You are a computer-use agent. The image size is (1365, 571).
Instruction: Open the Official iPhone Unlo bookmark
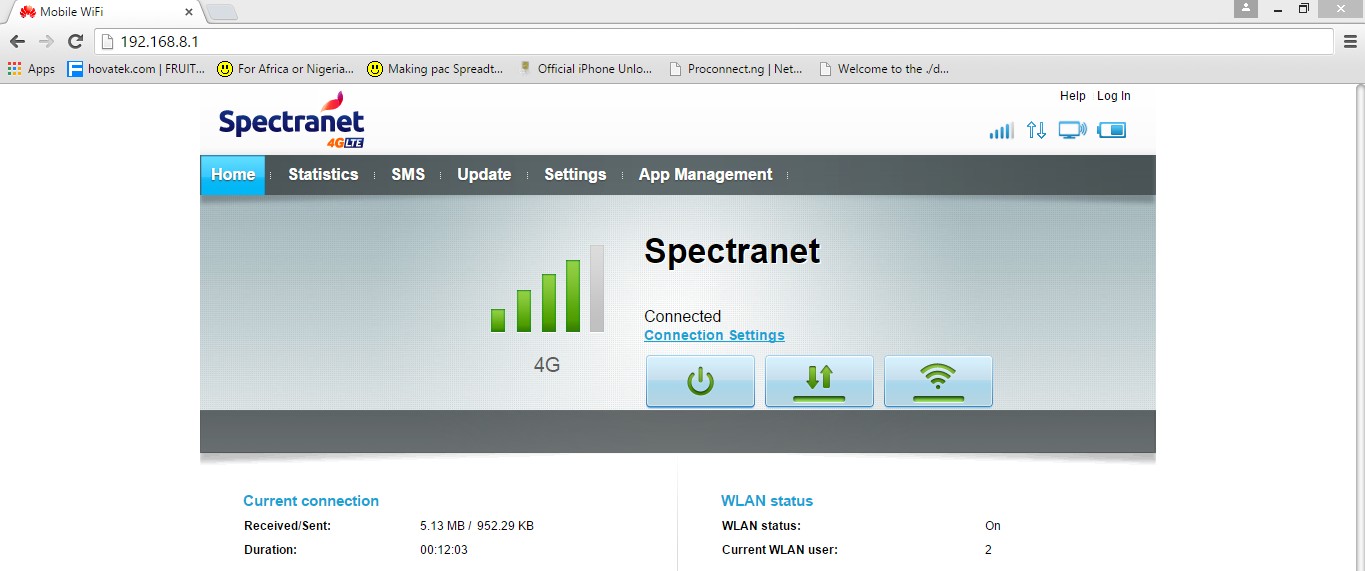585,69
